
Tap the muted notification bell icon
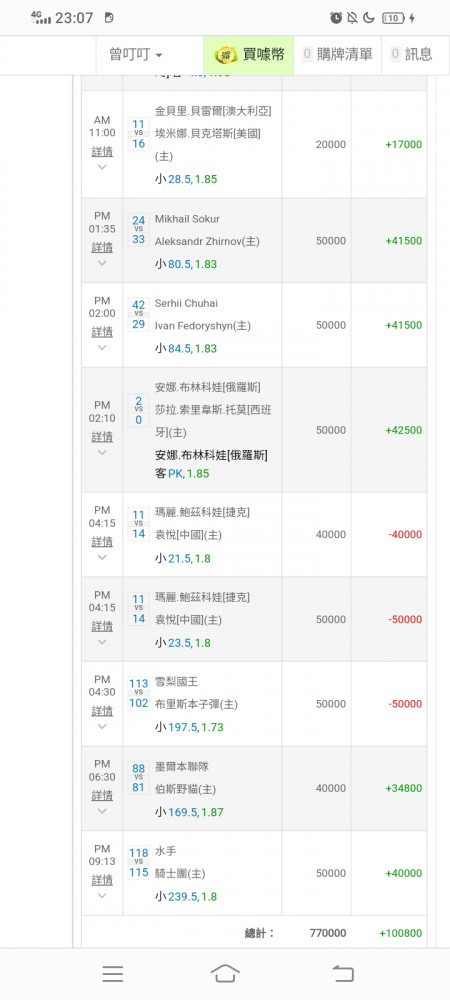(x=352, y=18)
